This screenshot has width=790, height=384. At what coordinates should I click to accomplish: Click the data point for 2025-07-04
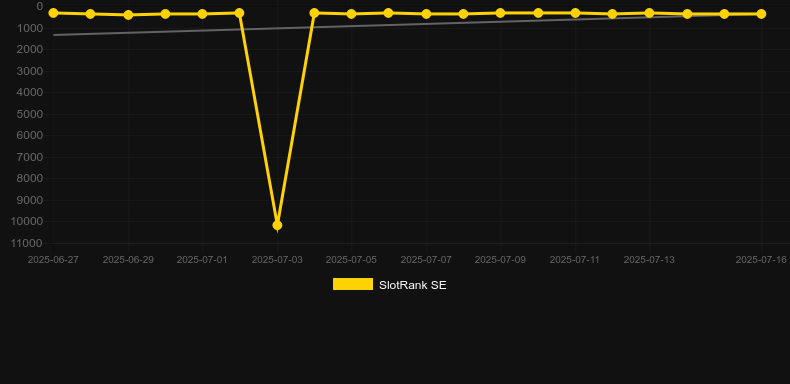coord(314,13)
